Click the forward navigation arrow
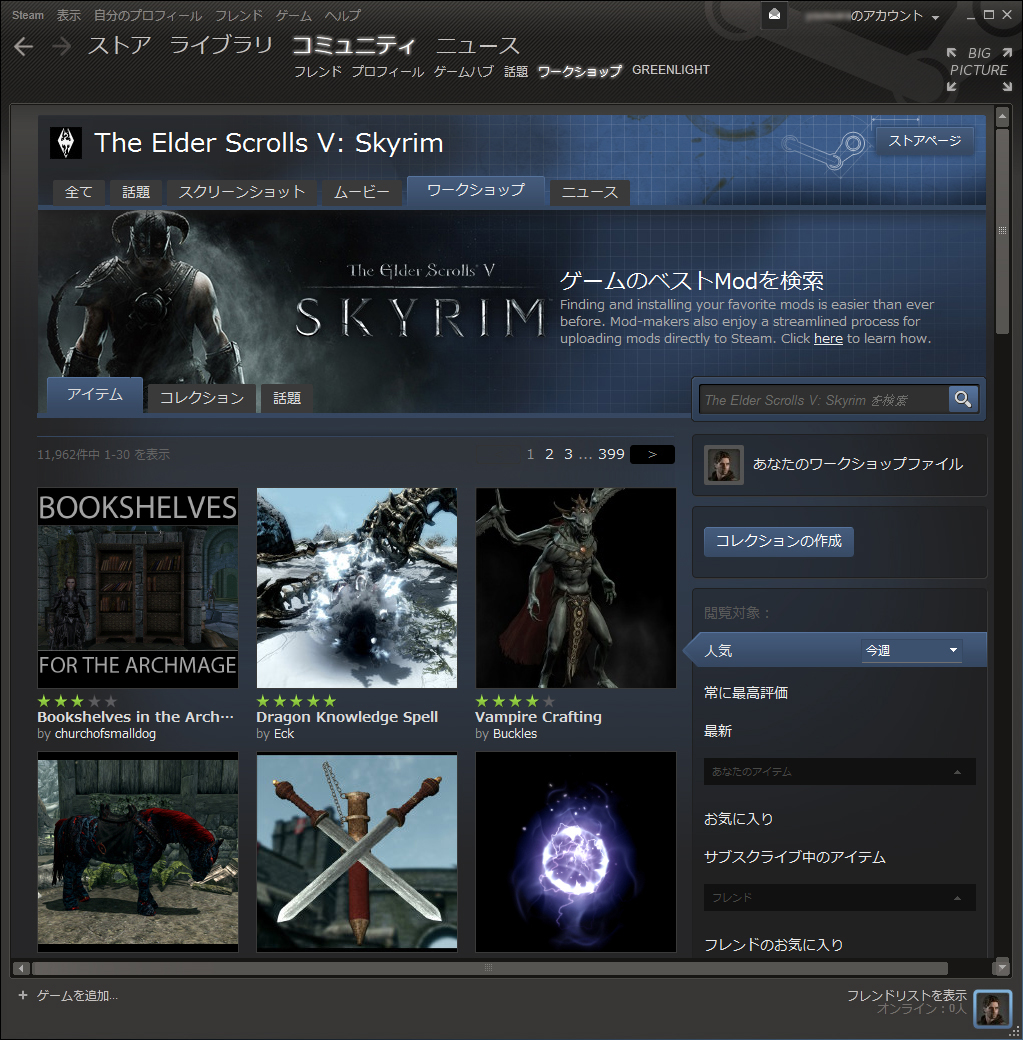 click(x=61, y=46)
